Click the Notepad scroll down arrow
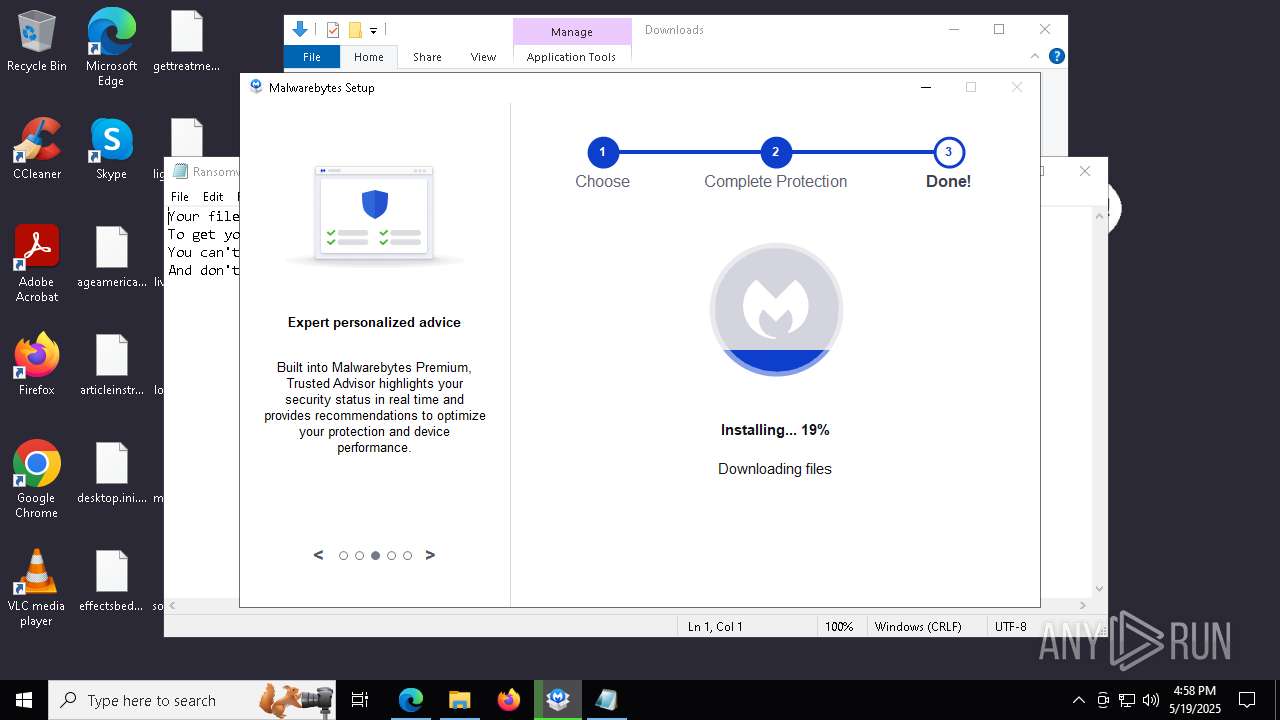Screen dimensions: 1280x720 pos(1100,589)
